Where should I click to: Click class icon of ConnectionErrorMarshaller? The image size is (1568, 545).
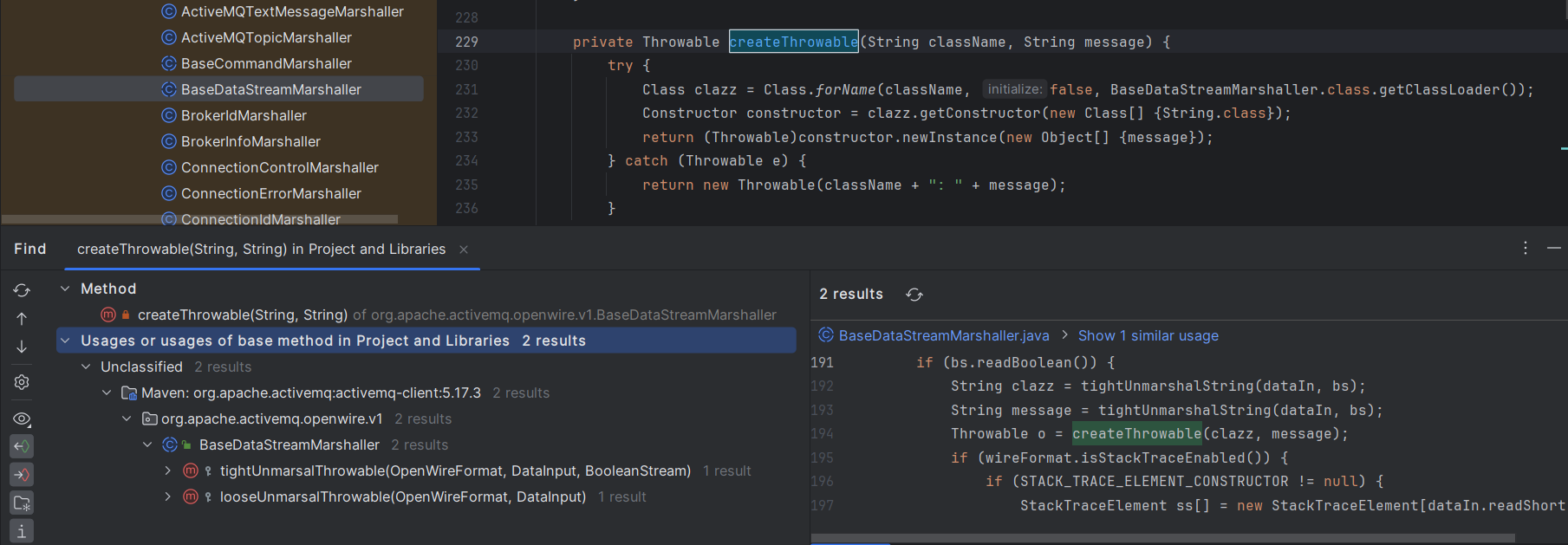[169, 193]
